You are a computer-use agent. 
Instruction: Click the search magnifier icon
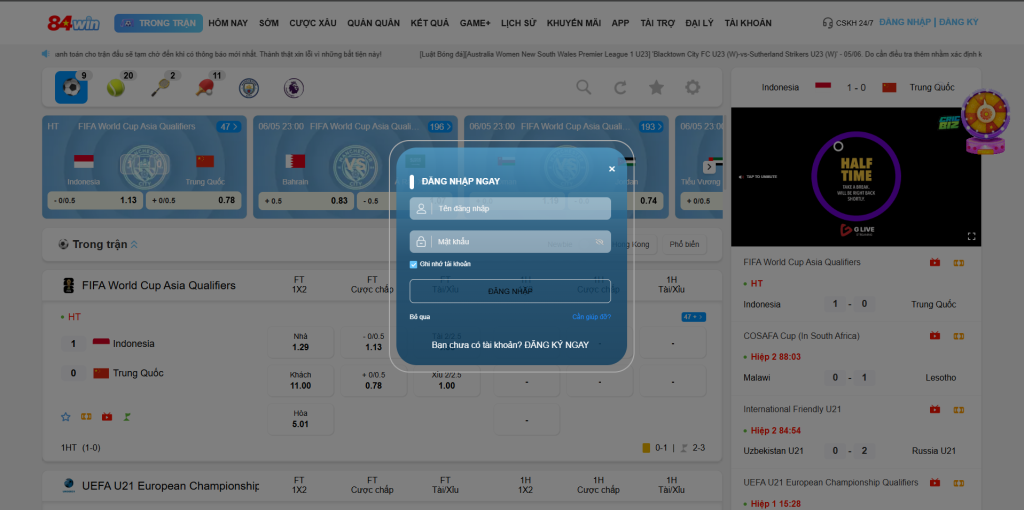click(x=584, y=88)
